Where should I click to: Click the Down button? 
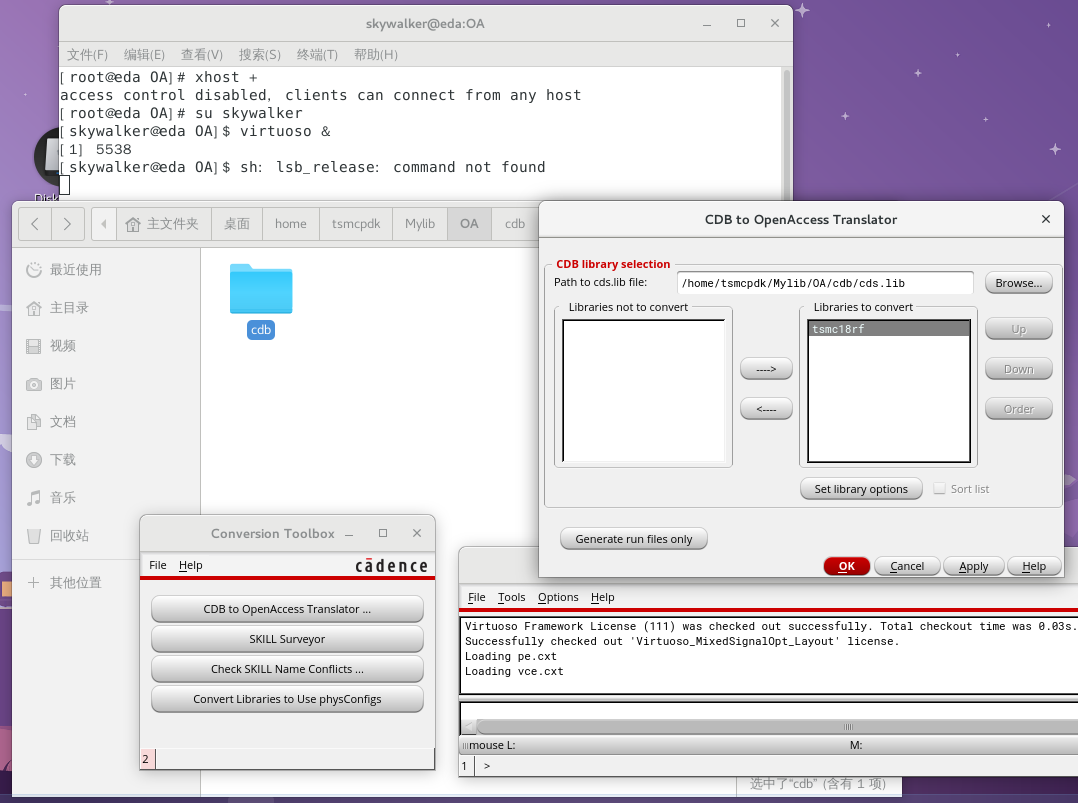pyautogui.click(x=1018, y=368)
